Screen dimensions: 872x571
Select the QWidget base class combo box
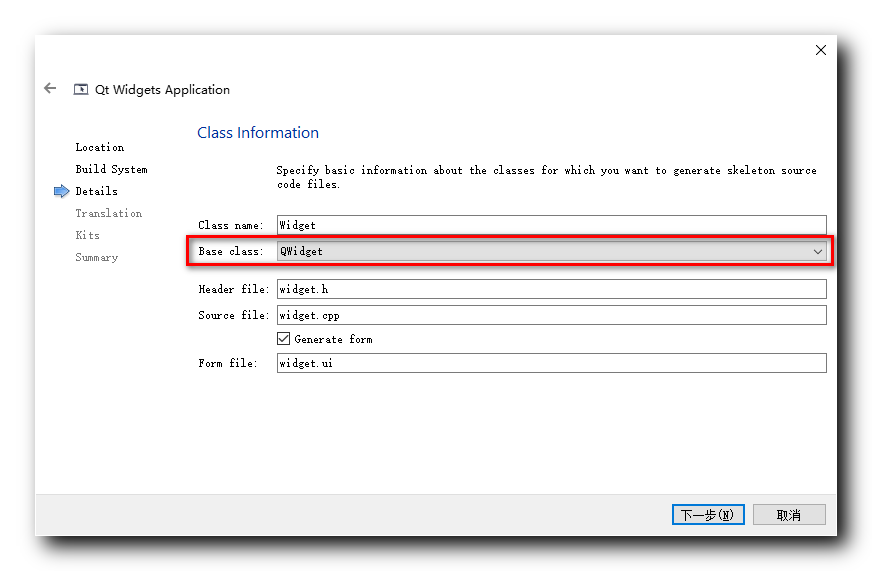(x=552, y=251)
